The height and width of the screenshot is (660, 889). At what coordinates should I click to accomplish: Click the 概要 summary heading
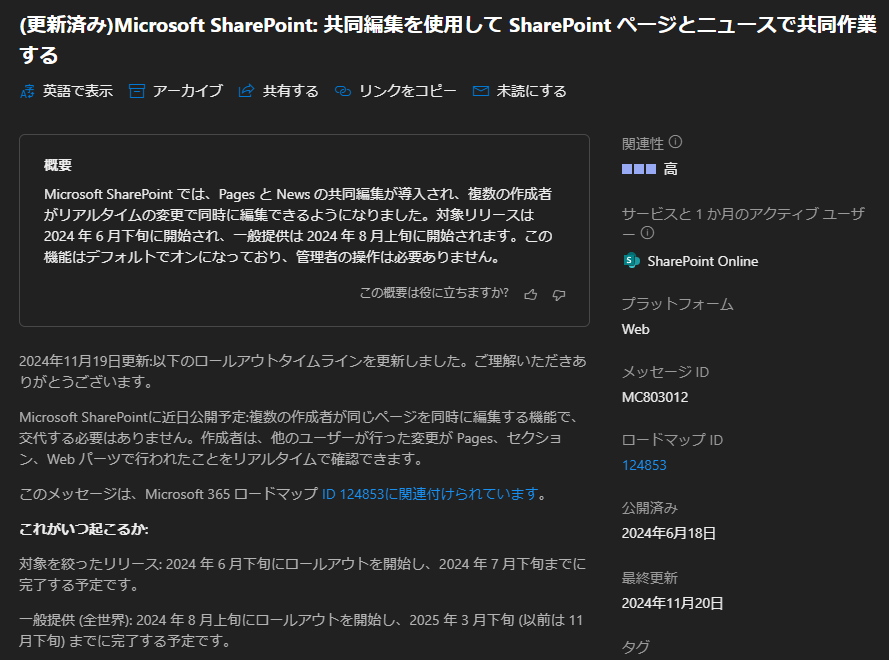tap(58, 165)
